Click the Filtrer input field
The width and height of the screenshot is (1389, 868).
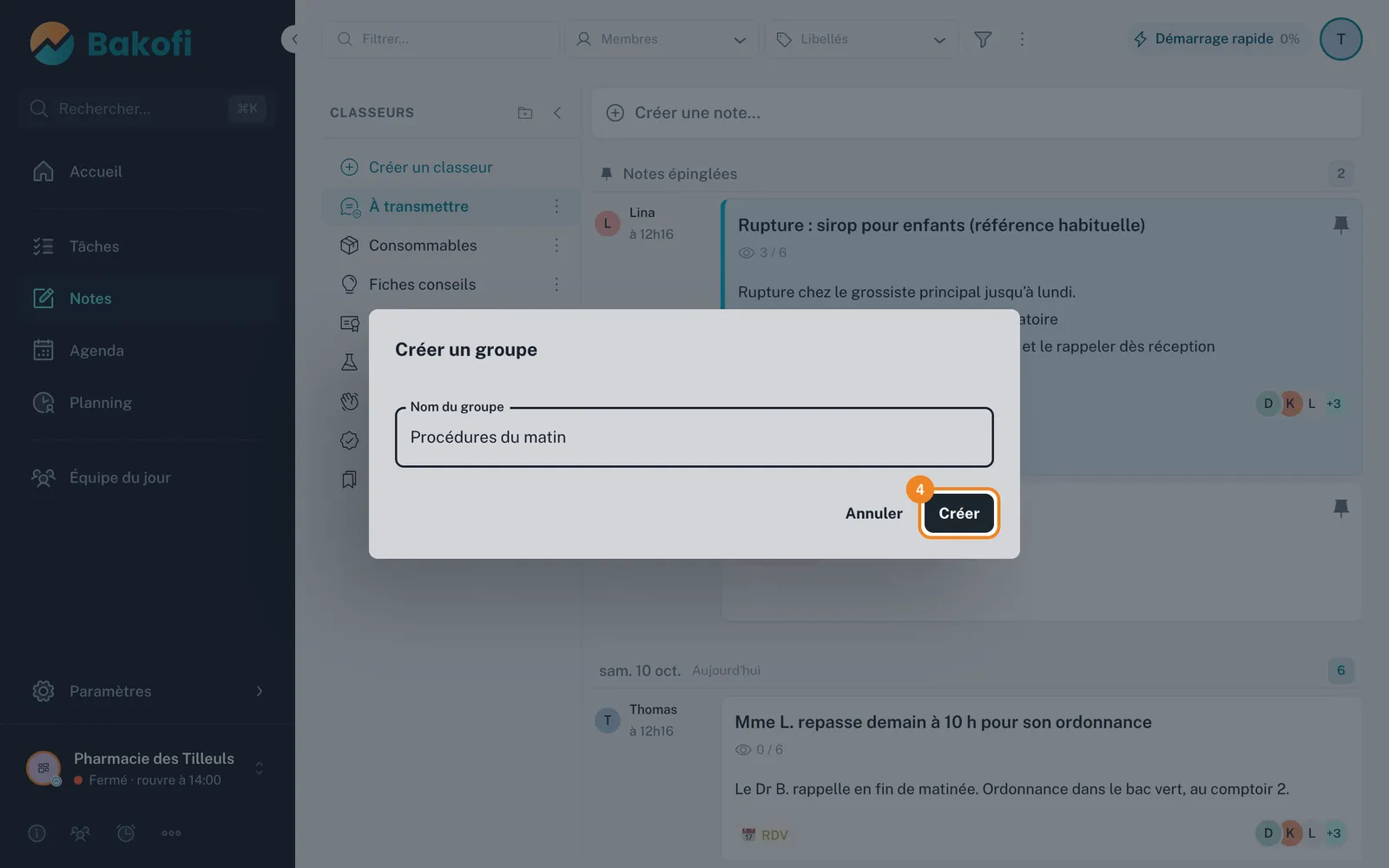(441, 39)
